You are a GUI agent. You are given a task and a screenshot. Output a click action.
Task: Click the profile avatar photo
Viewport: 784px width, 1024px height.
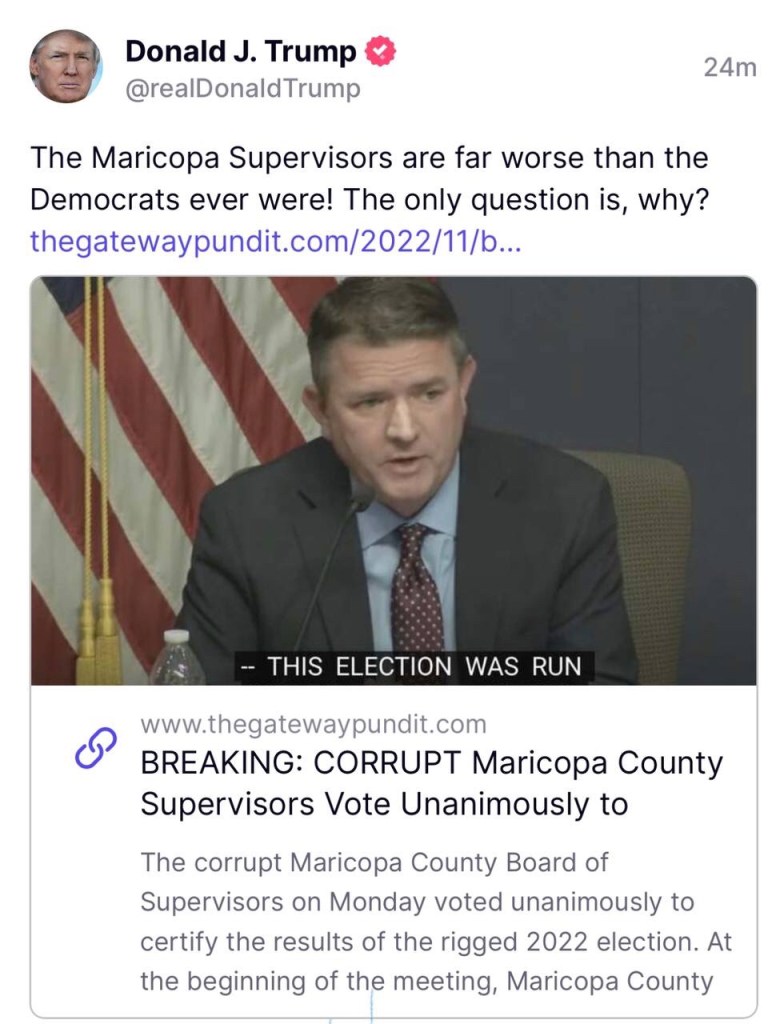[x=65, y=66]
